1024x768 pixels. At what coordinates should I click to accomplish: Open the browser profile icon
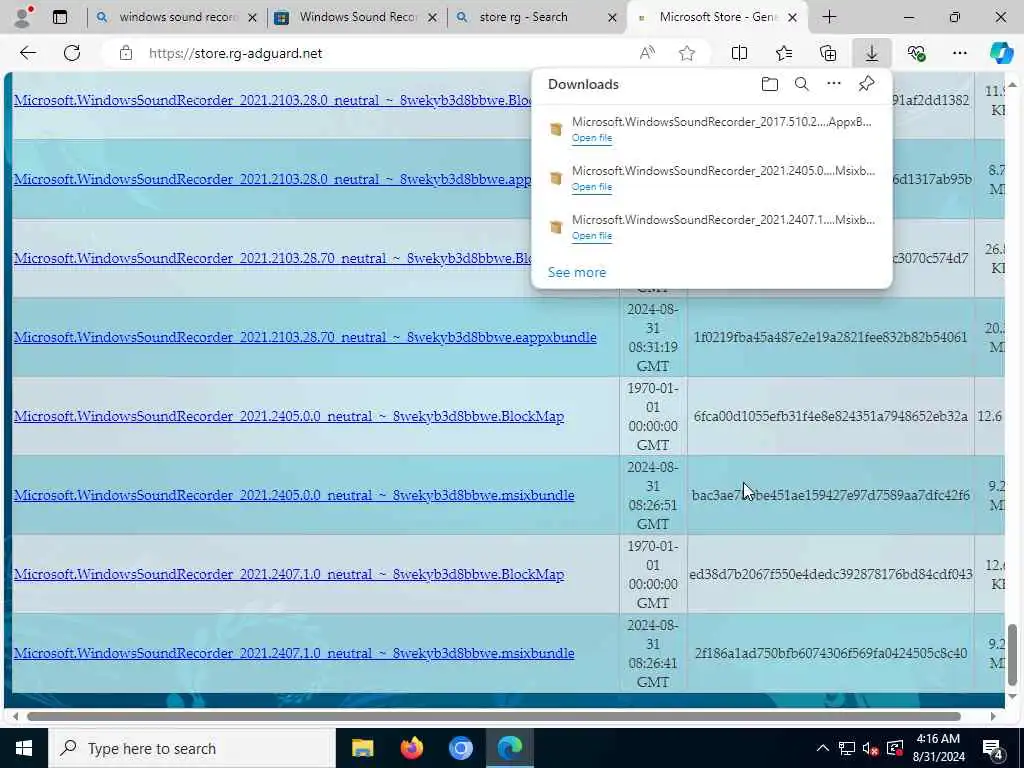tap(23, 17)
